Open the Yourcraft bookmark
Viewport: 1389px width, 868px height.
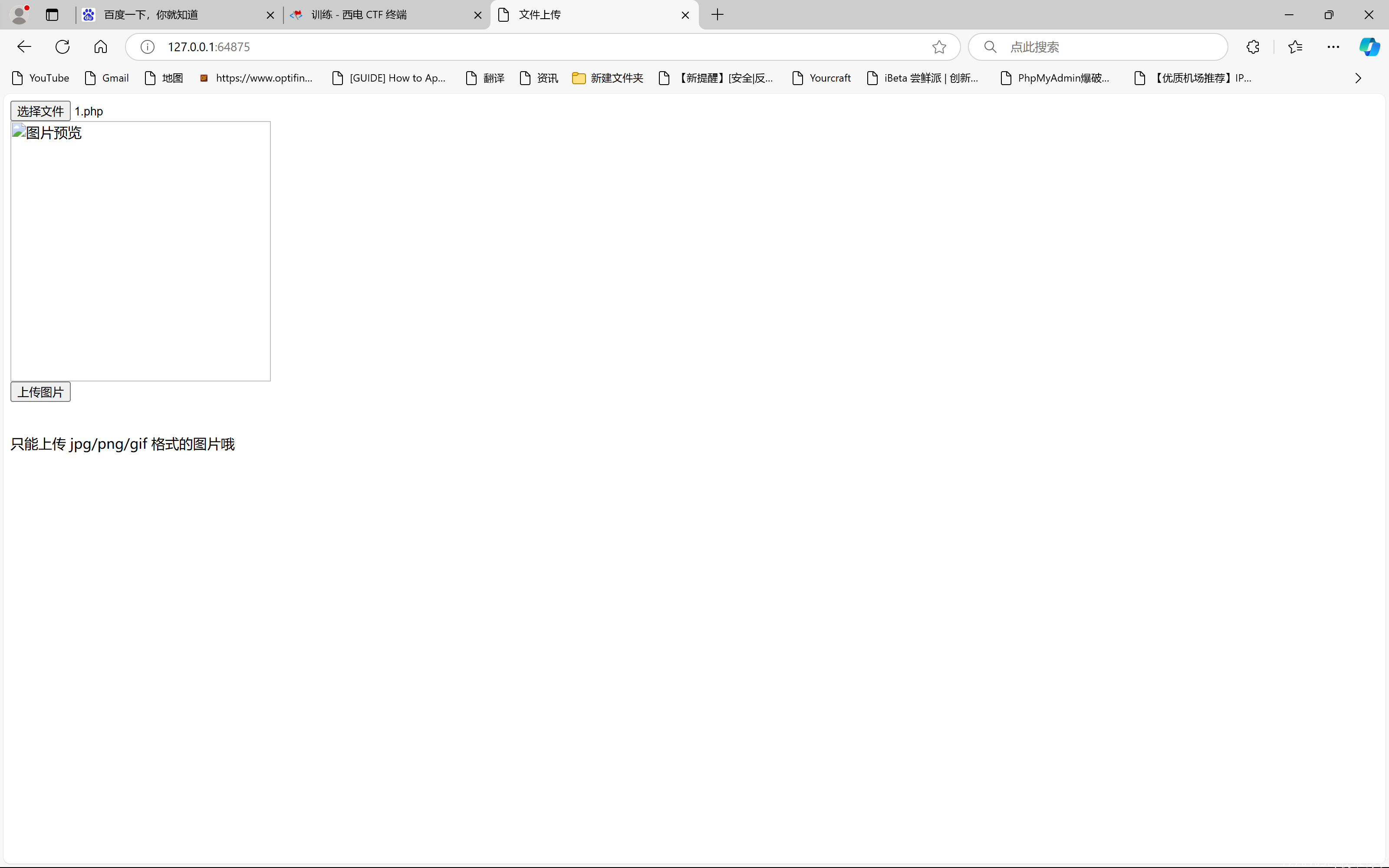(821, 78)
